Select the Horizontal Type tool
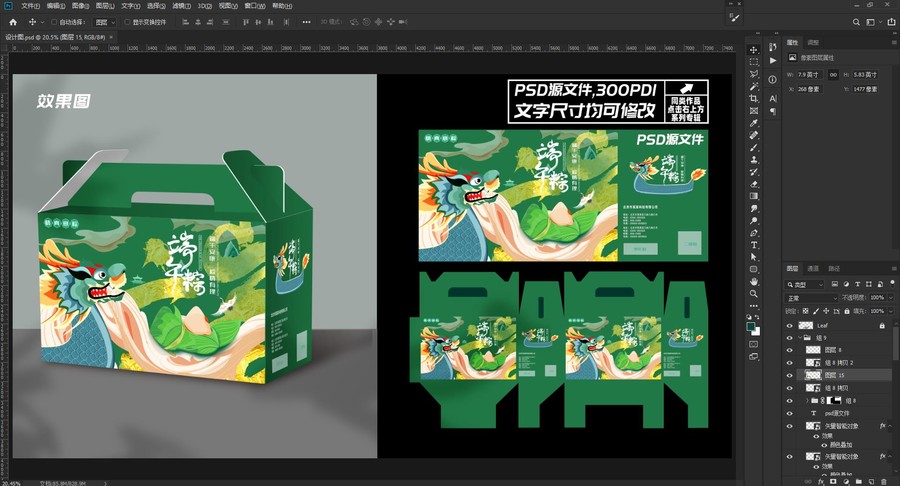The width and height of the screenshot is (900, 486). click(754, 245)
